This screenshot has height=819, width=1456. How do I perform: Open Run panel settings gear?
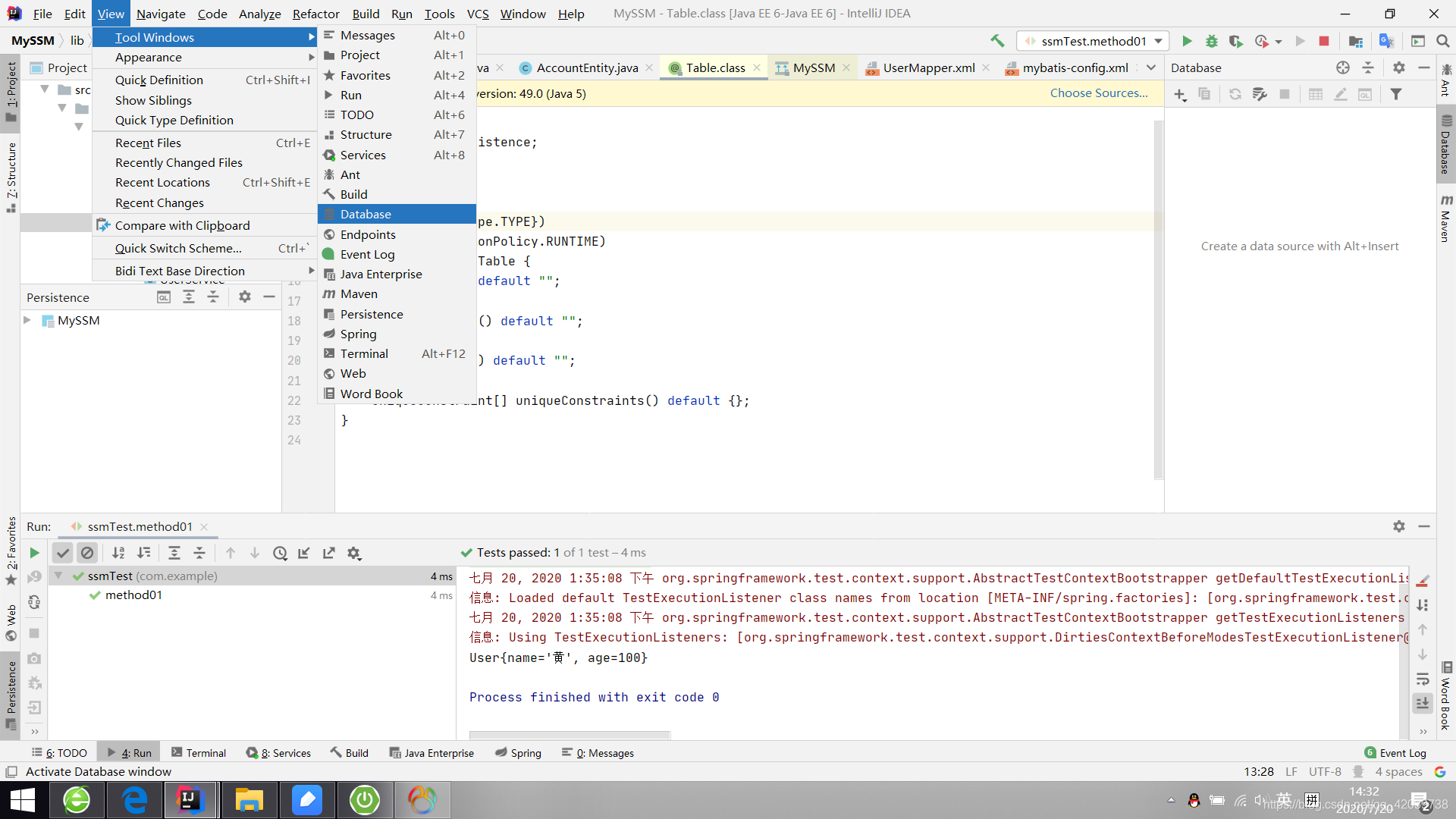(x=1399, y=526)
